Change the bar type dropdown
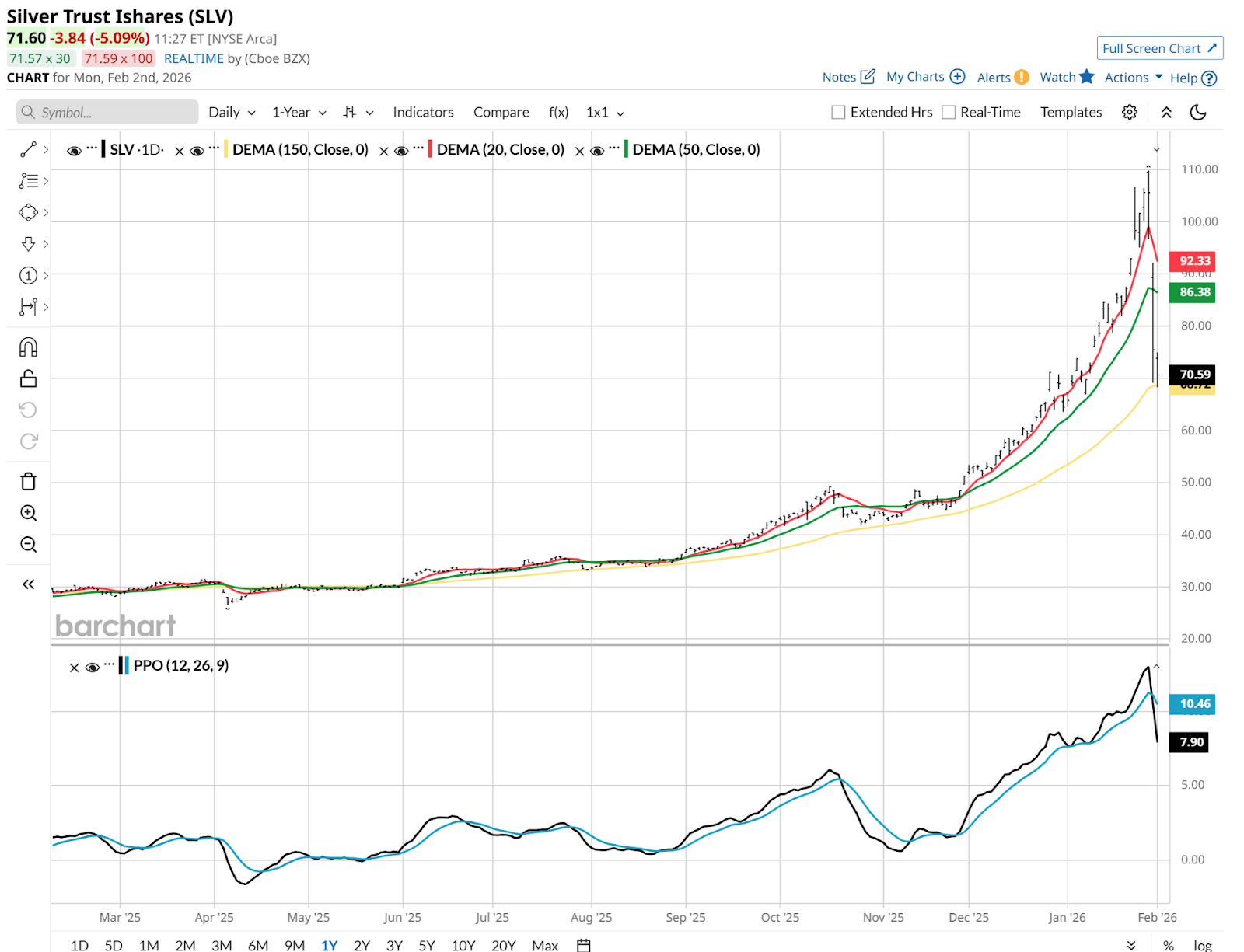Image resolution: width=1244 pixels, height=952 pixels. (358, 113)
